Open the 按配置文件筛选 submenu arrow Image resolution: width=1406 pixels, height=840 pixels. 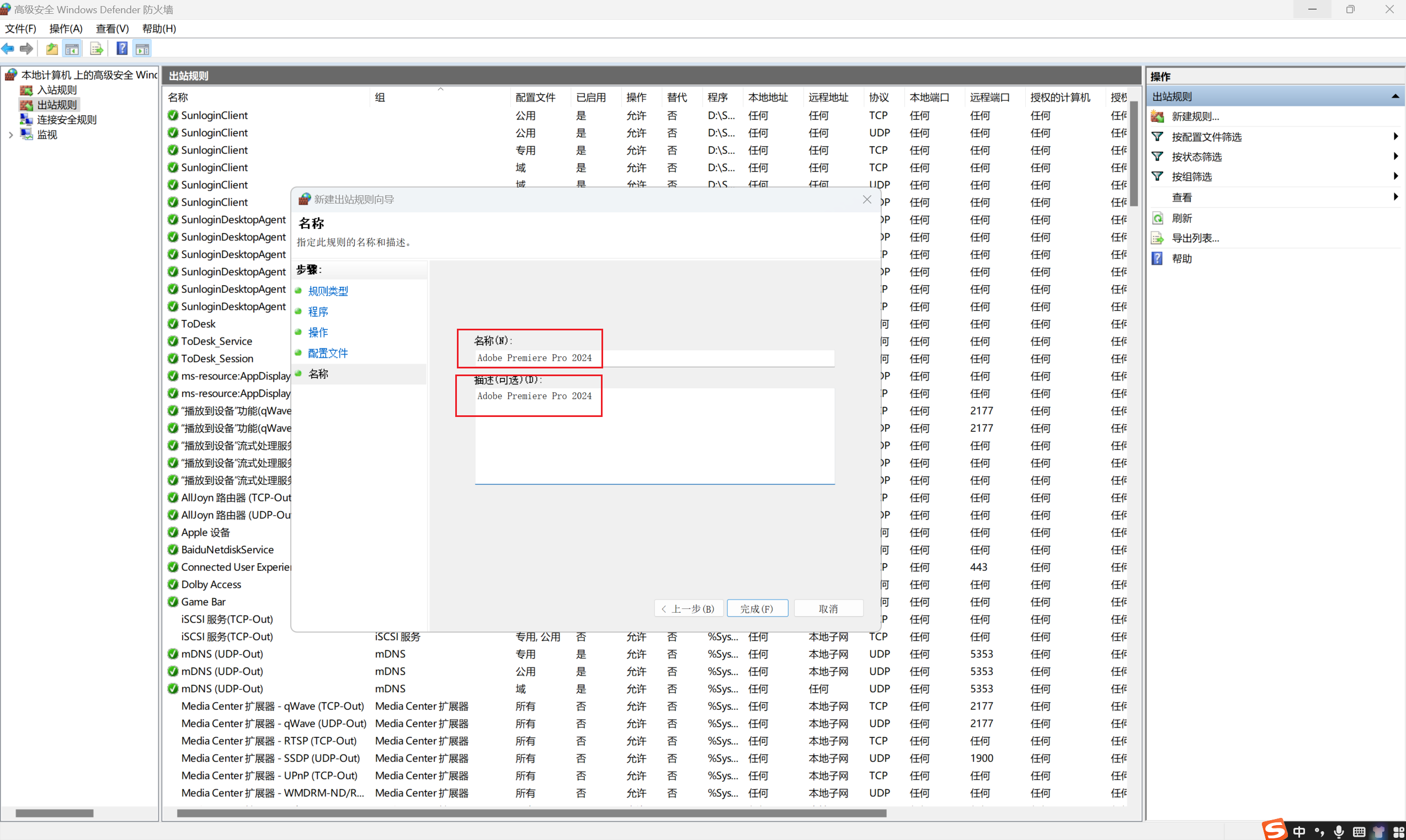tap(1396, 136)
